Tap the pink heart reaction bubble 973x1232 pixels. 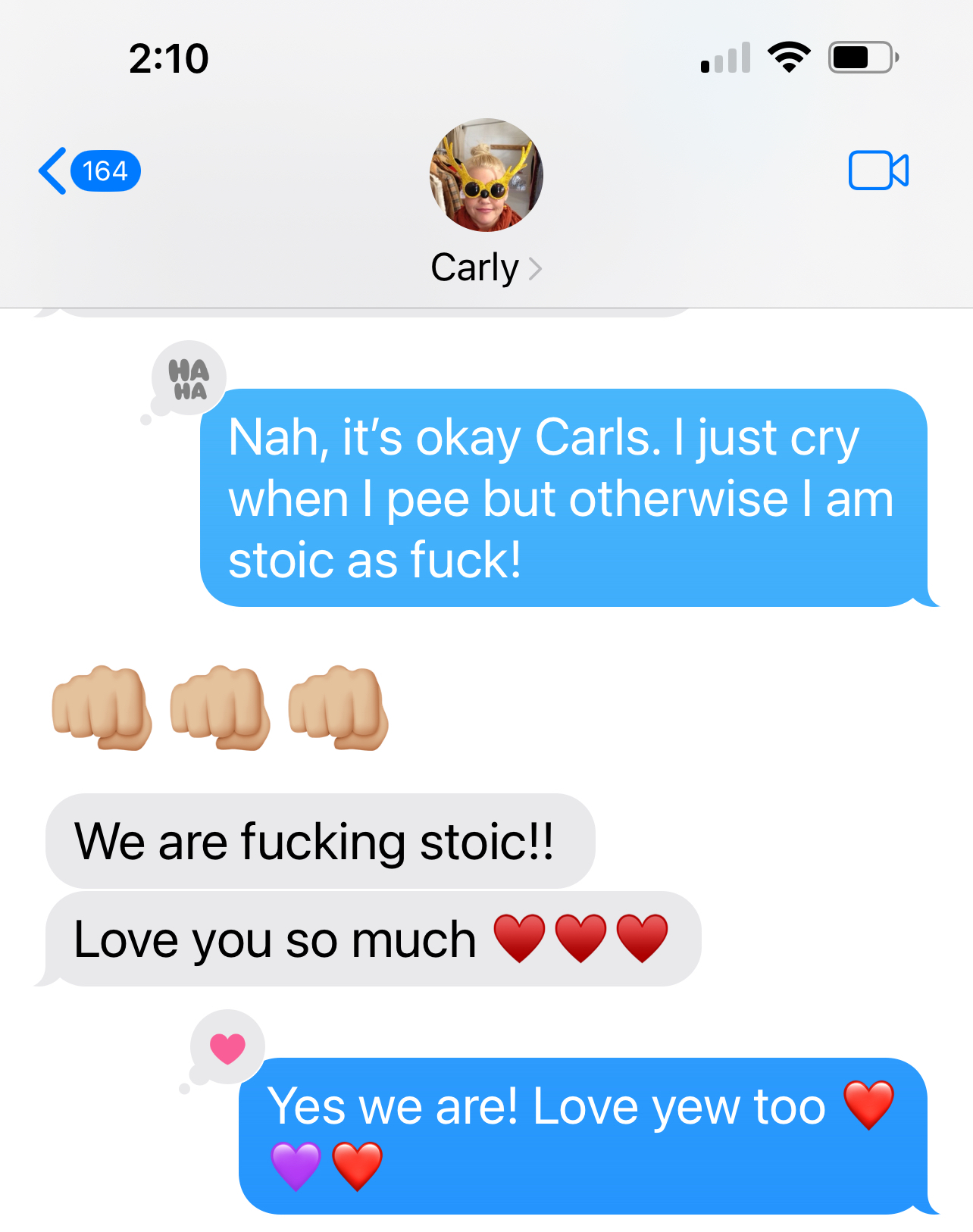pos(227,1049)
